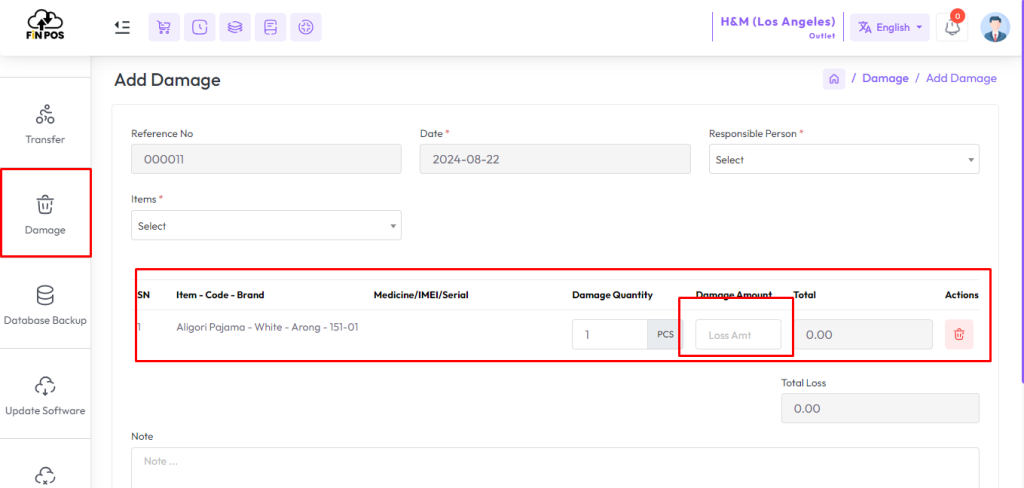
Task: Click item text Aligori Pajama - White - Arong - 151-01
Action: [267, 327]
